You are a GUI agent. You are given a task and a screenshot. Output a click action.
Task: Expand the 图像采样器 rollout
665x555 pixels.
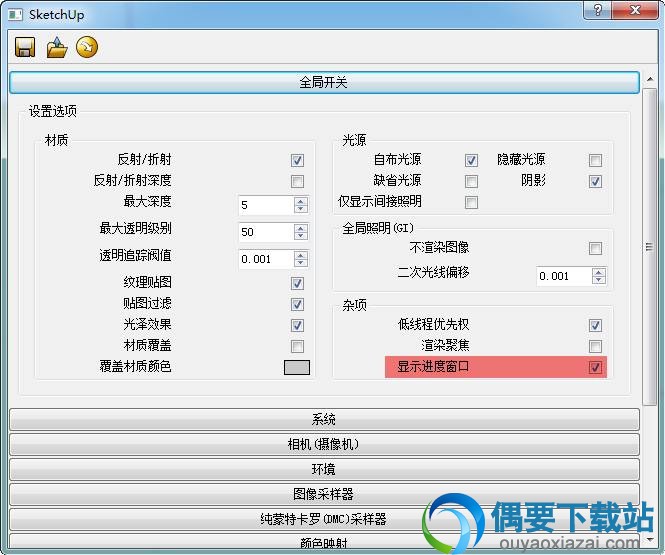click(324, 494)
